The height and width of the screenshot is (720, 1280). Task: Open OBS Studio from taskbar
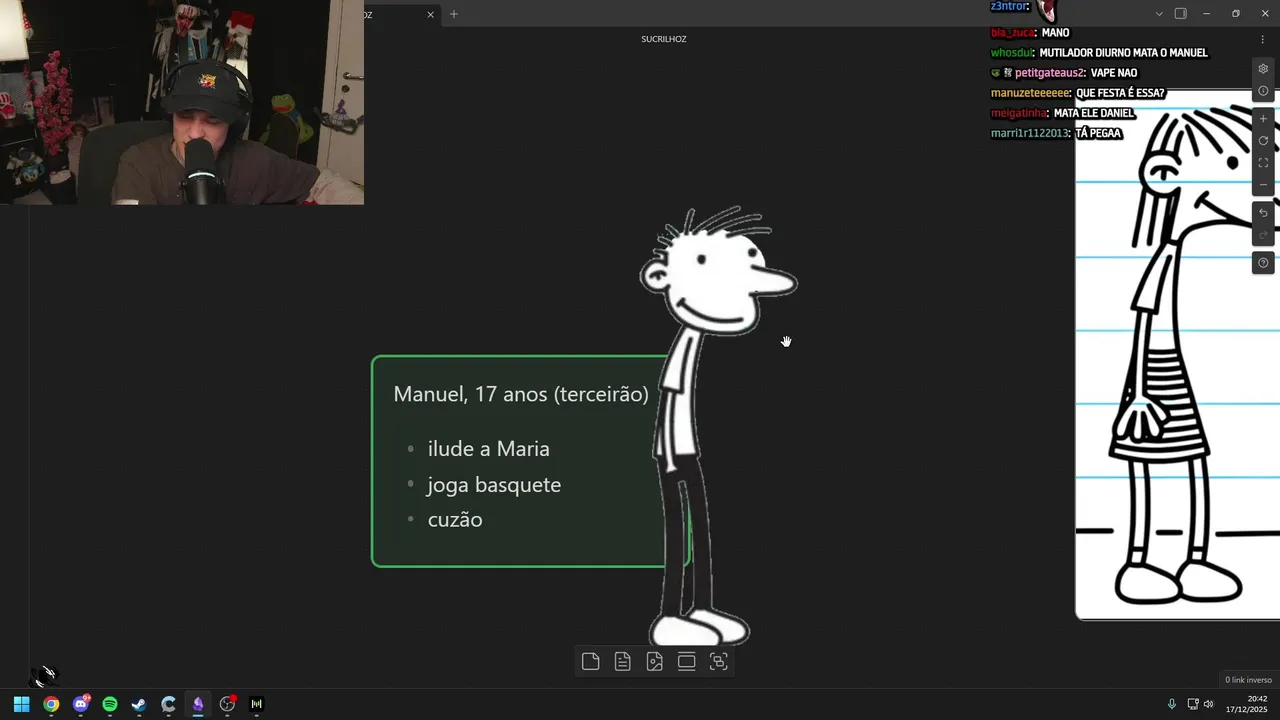227,704
